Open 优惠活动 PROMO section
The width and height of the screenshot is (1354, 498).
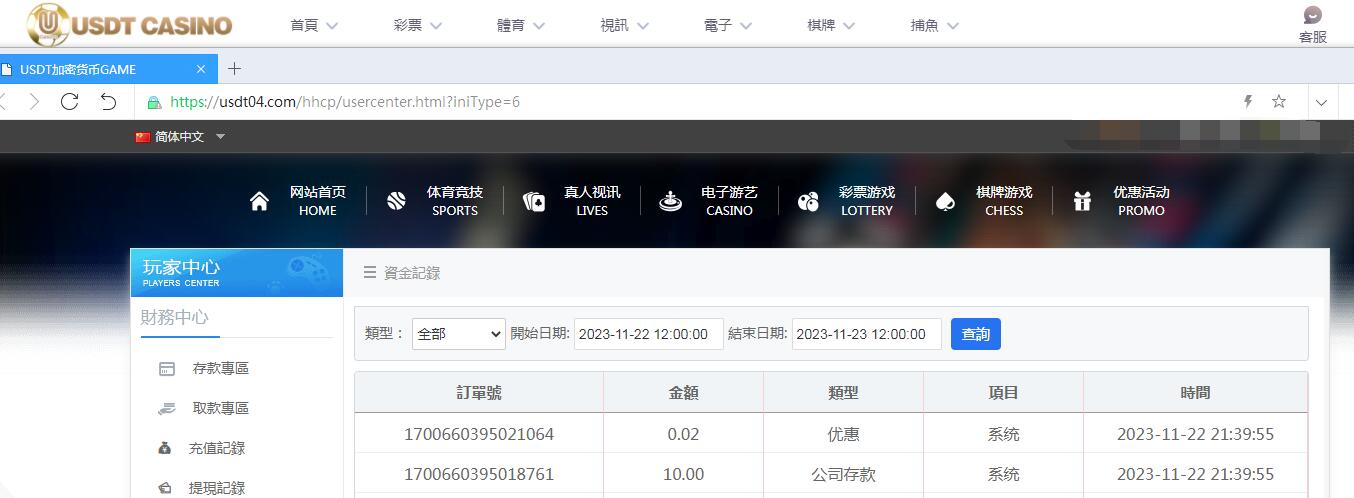click(1141, 201)
